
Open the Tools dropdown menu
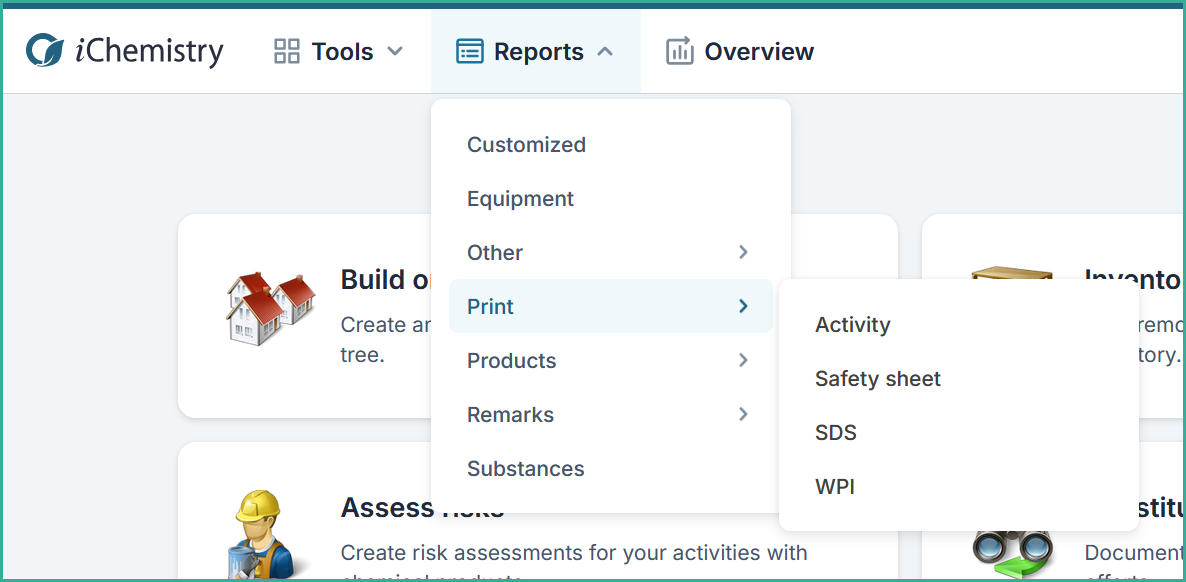338,51
